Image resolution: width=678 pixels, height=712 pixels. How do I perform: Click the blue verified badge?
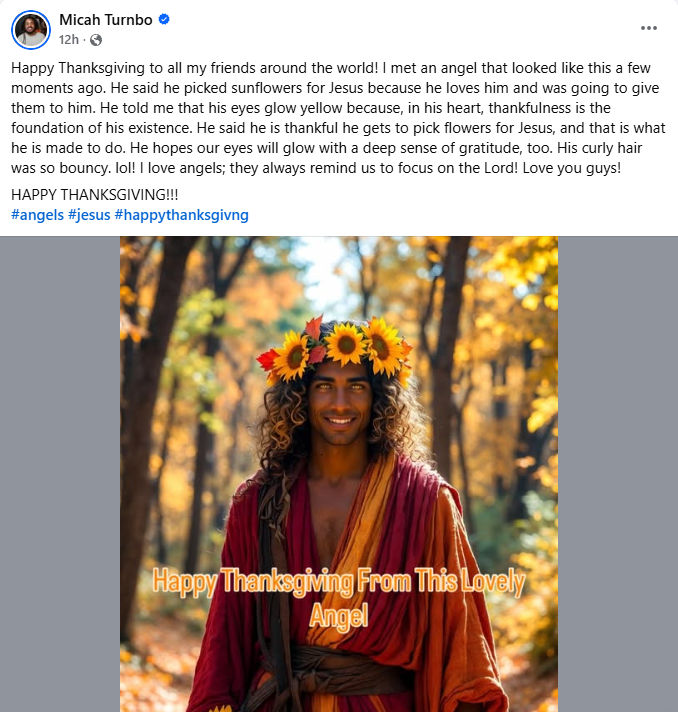coord(164,19)
